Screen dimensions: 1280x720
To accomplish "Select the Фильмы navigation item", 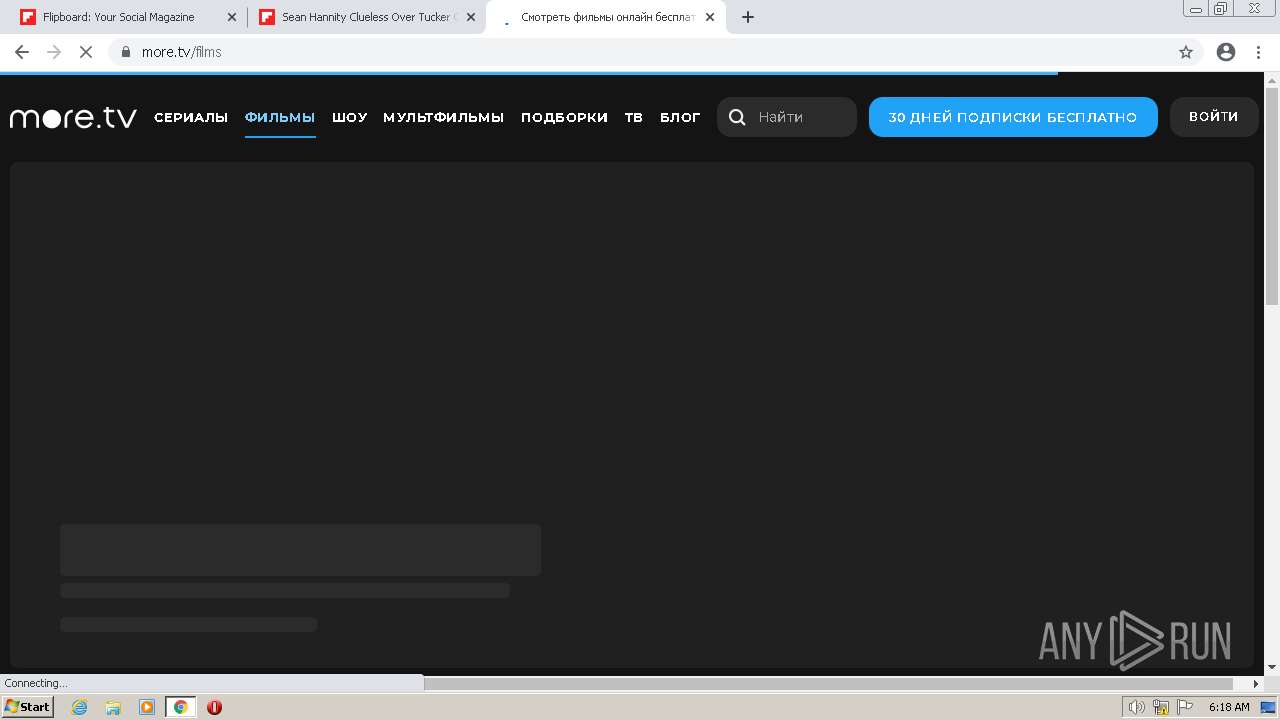I will pyautogui.click(x=280, y=117).
